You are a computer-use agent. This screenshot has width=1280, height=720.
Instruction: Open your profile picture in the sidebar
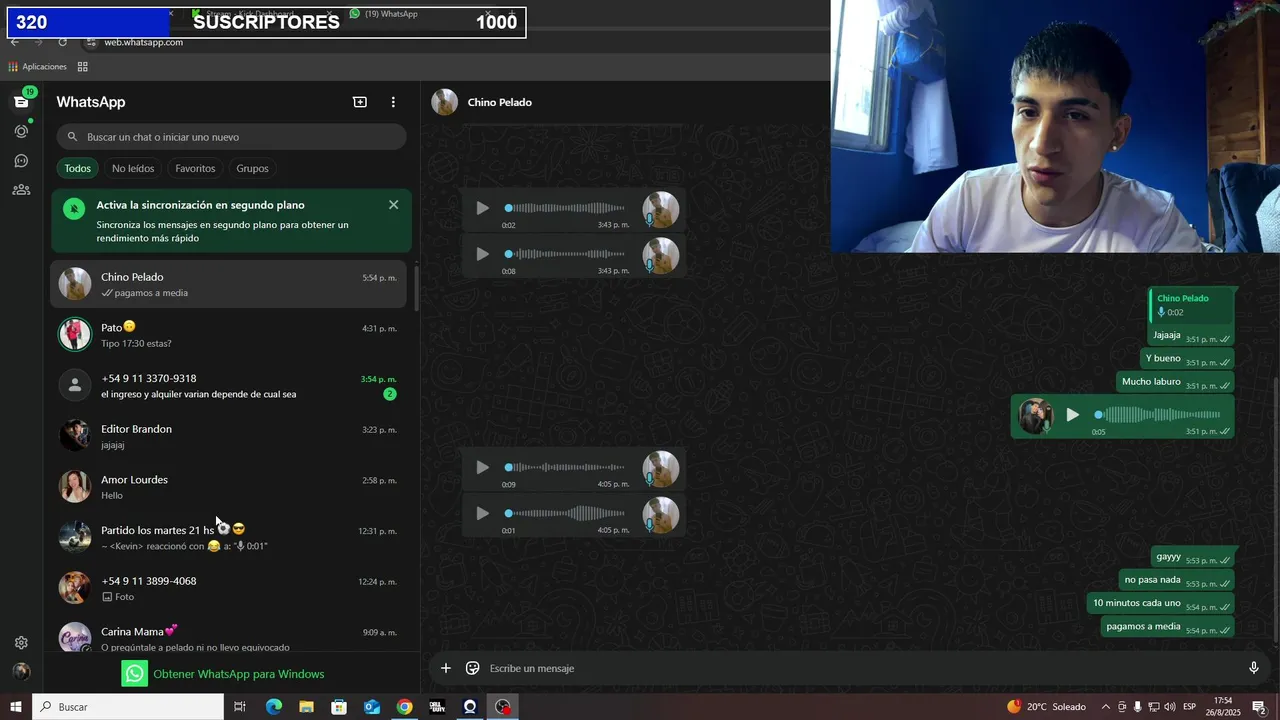(21, 672)
